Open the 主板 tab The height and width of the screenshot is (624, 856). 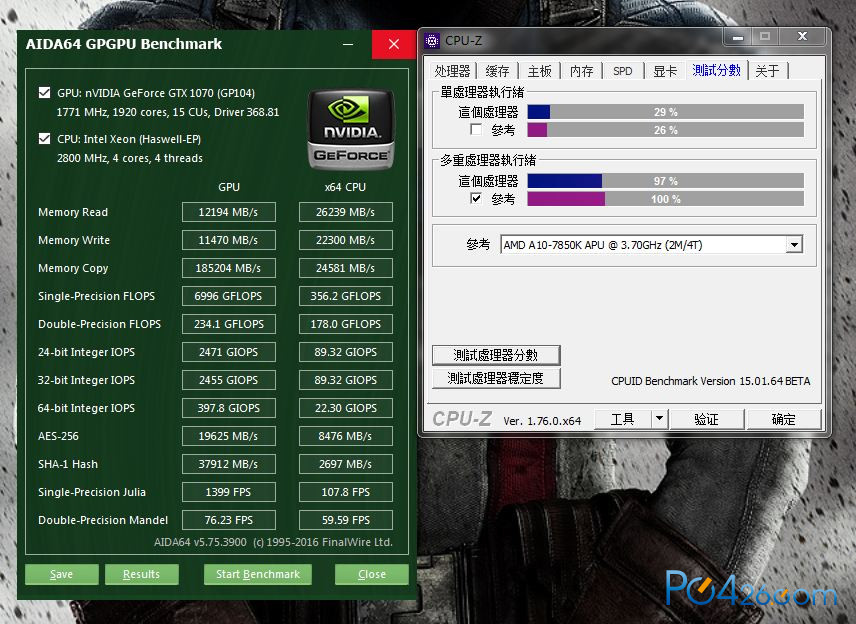(x=539, y=71)
